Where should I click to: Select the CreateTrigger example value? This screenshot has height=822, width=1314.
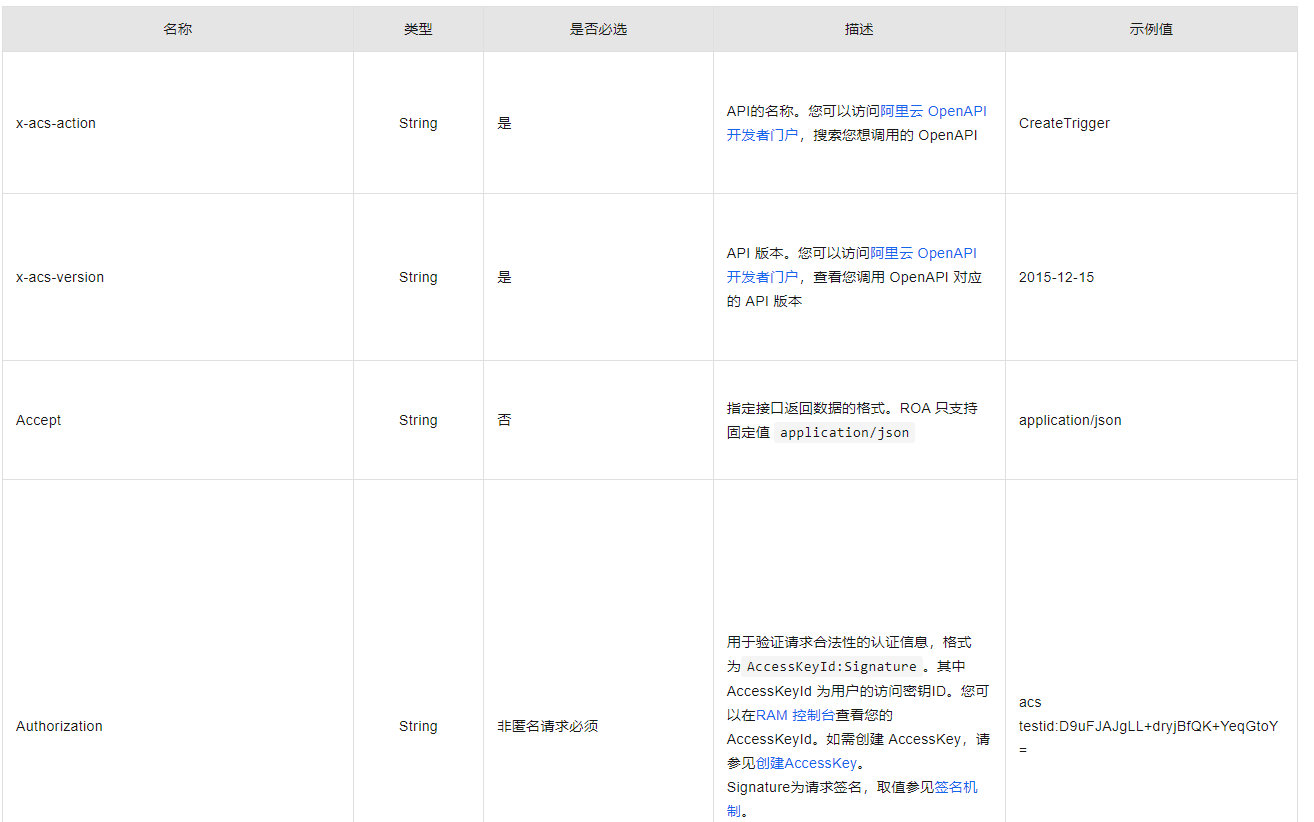tap(1064, 123)
